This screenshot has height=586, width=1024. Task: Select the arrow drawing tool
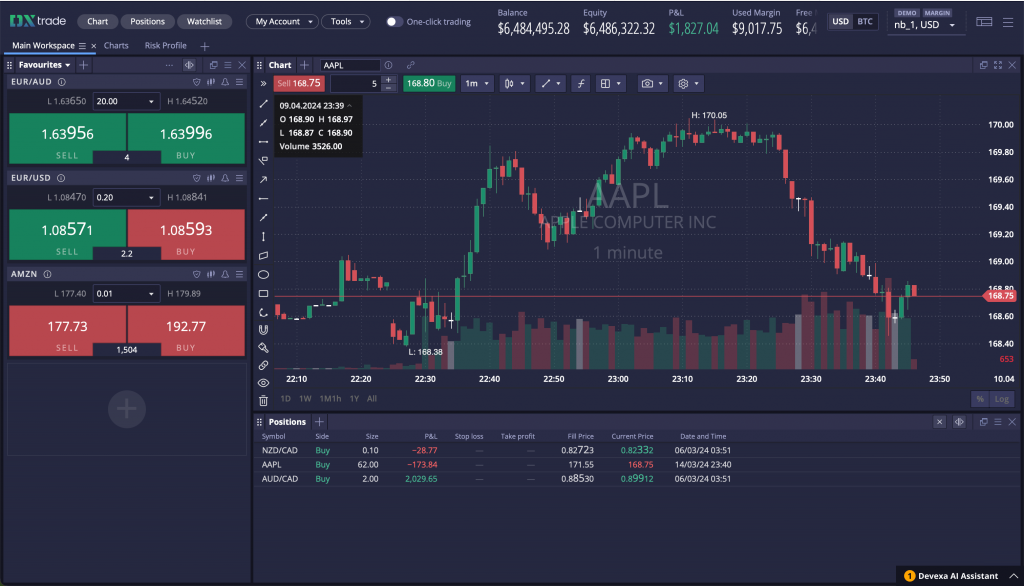(x=263, y=180)
